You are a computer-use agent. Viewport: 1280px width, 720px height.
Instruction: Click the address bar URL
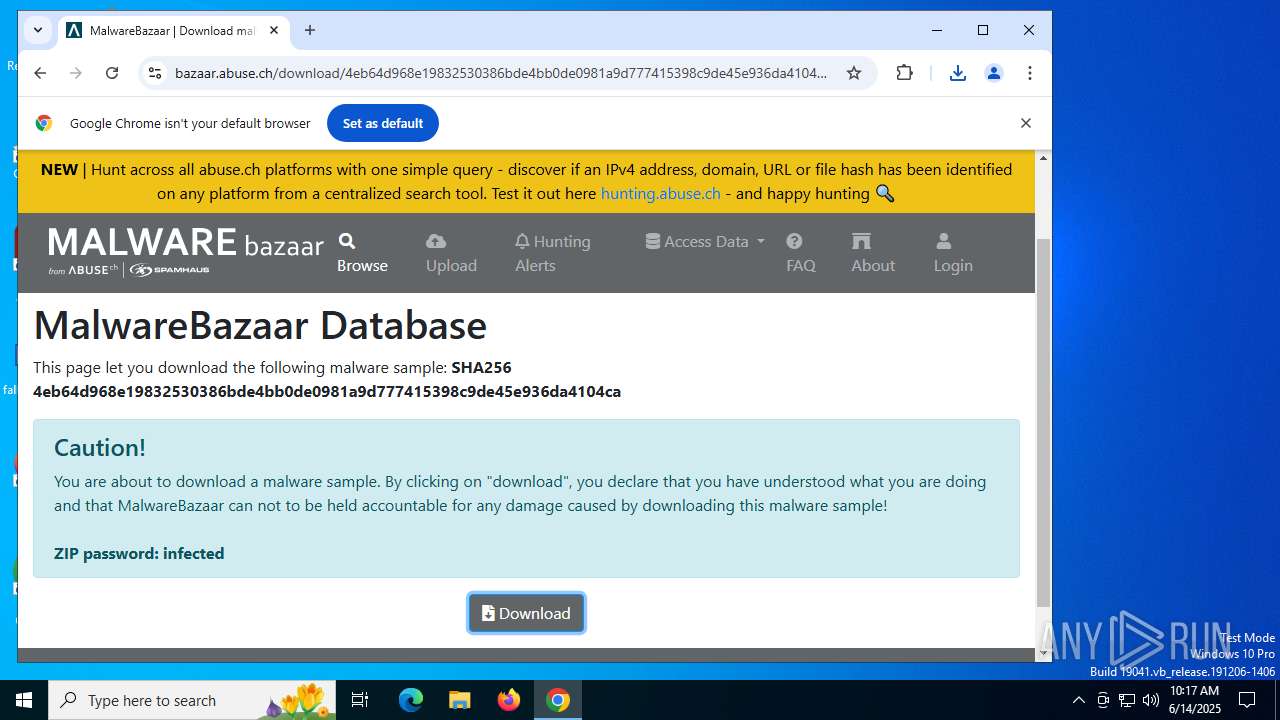point(501,73)
